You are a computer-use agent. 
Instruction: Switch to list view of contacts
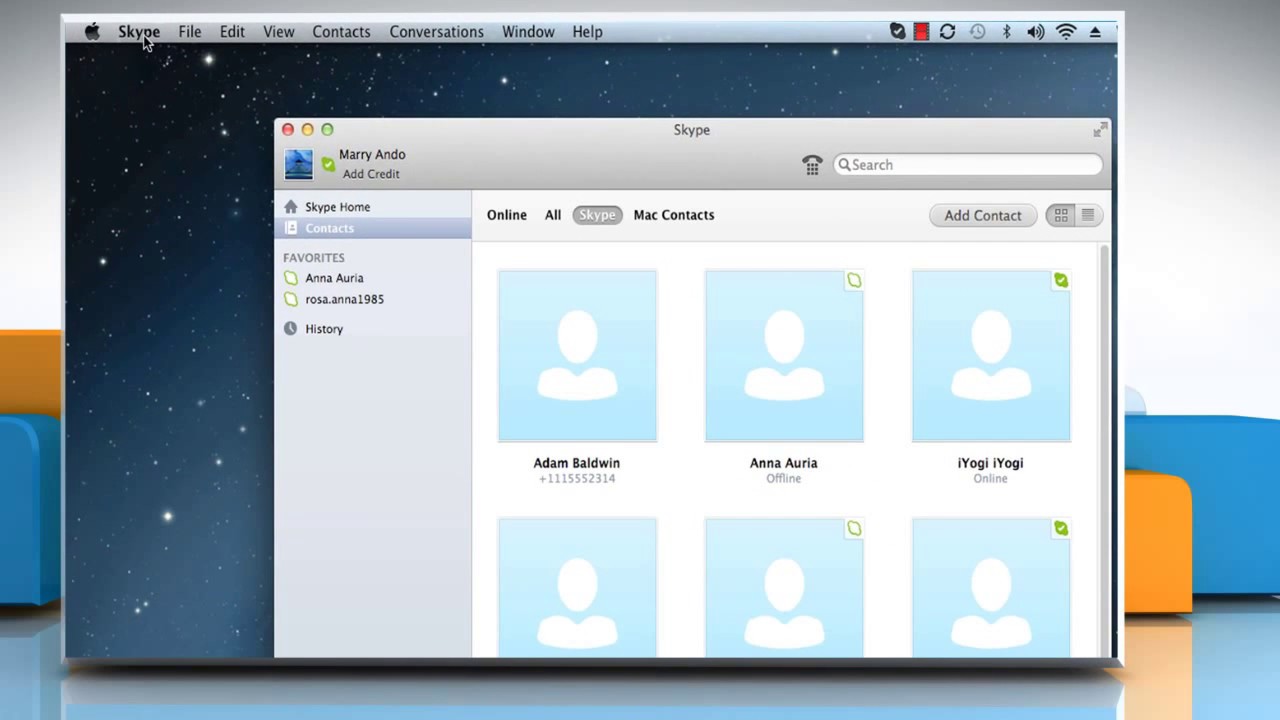1088,215
